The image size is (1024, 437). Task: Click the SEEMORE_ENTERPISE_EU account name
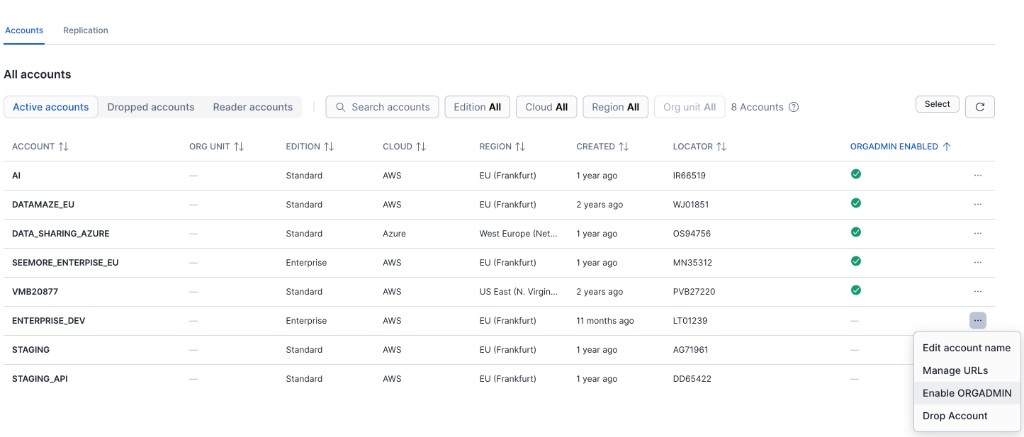pos(65,263)
